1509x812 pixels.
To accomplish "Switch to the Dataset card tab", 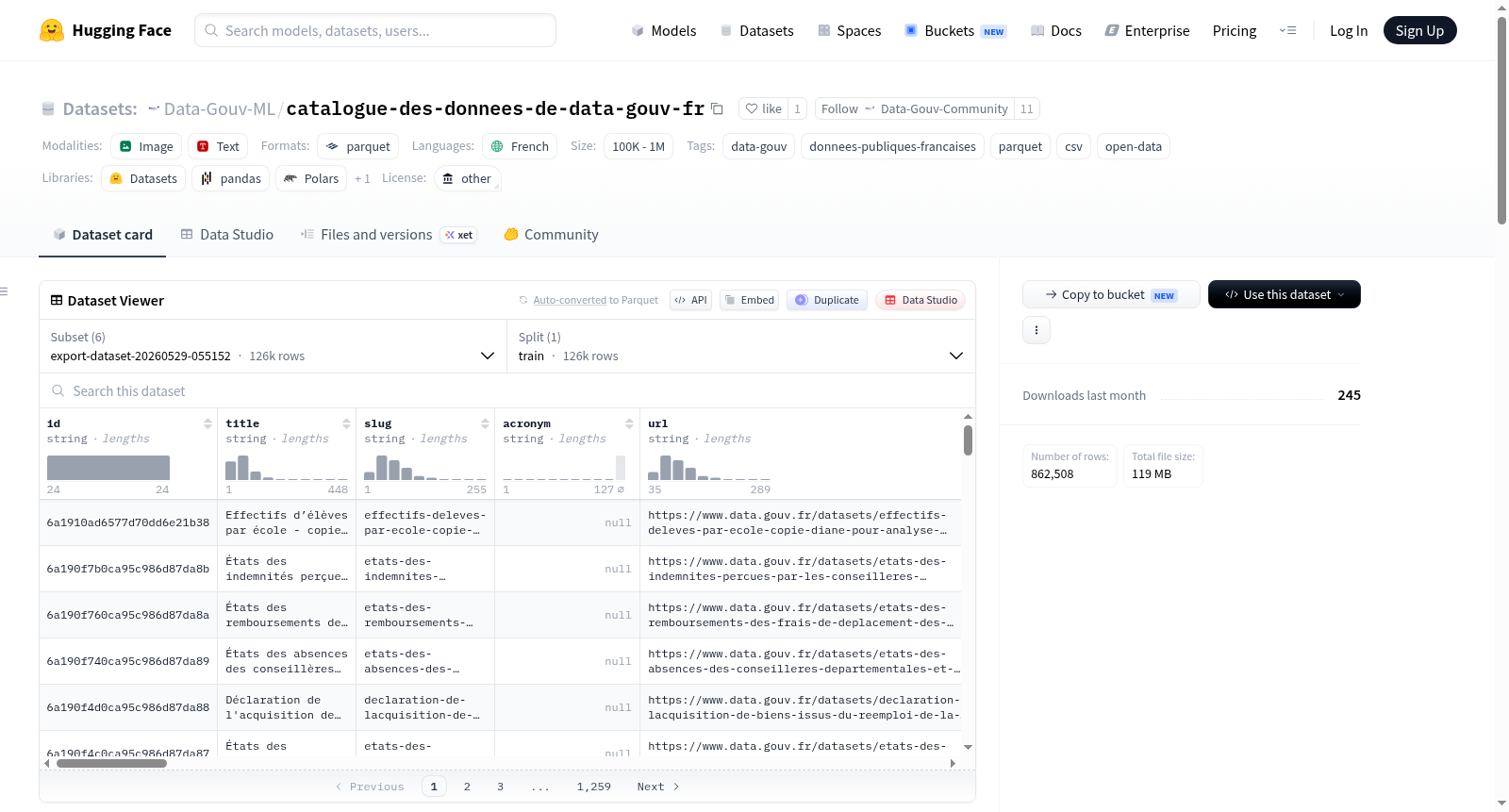I will 103,235.
